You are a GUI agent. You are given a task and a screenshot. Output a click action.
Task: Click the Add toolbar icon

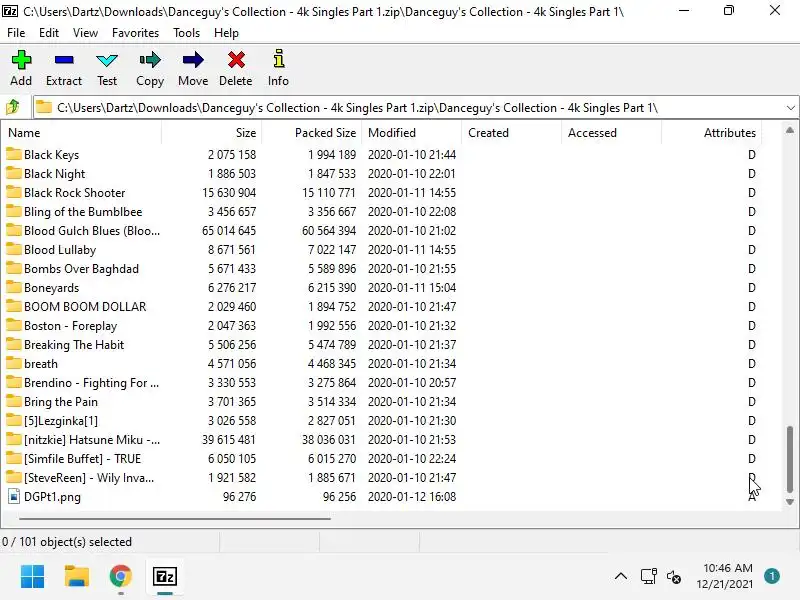pos(21,60)
